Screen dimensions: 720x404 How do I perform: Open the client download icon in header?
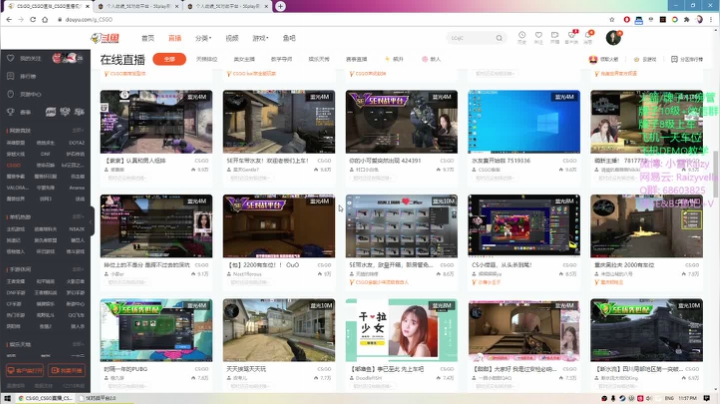pos(572,37)
